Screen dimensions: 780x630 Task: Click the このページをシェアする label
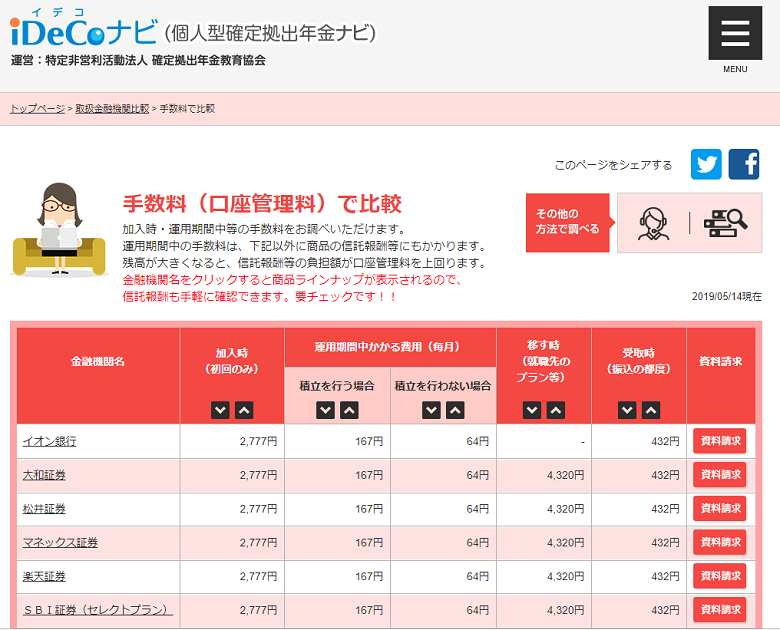pyautogui.click(x=613, y=165)
